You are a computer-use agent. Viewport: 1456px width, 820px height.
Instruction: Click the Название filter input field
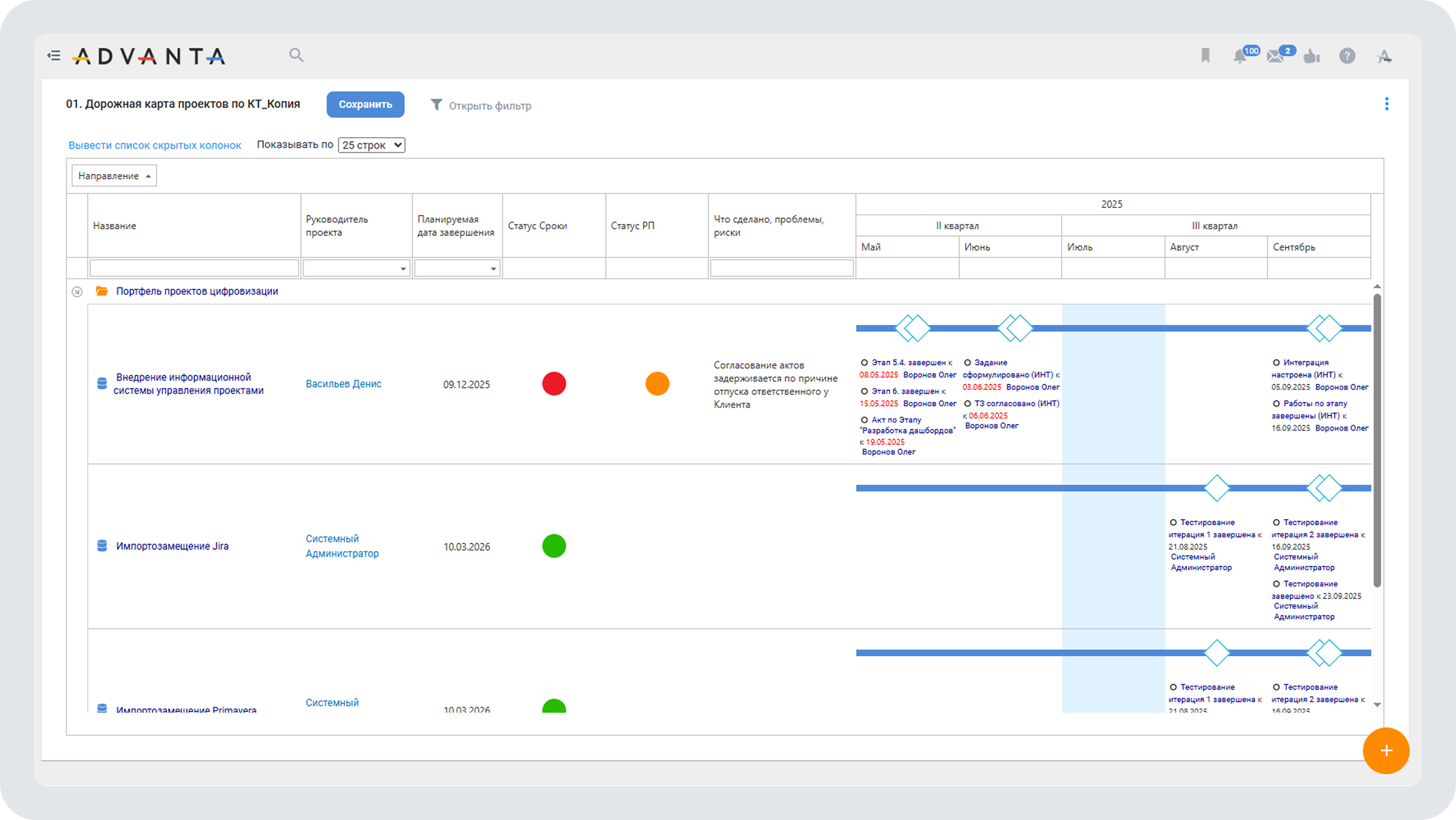pos(194,268)
